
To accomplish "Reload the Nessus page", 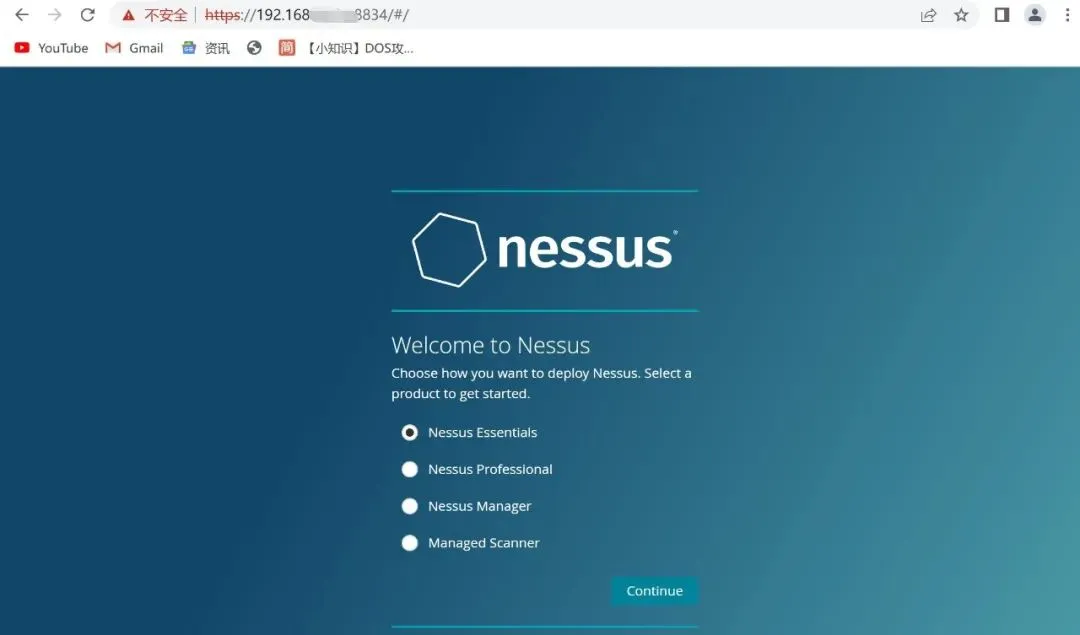I will tap(87, 14).
